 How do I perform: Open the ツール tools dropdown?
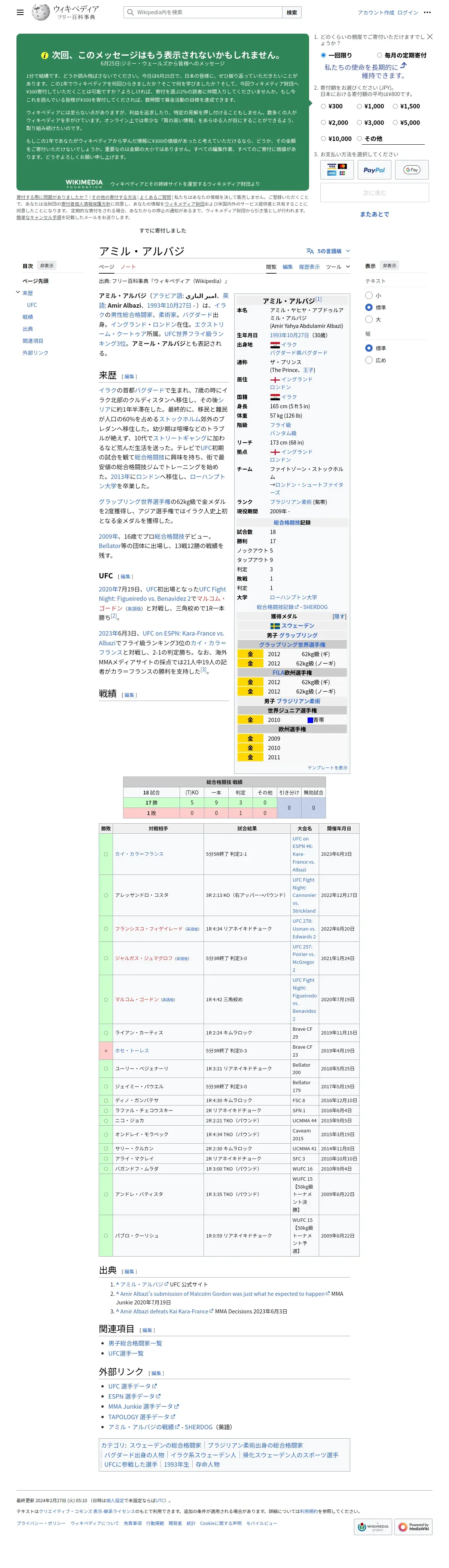(x=338, y=267)
